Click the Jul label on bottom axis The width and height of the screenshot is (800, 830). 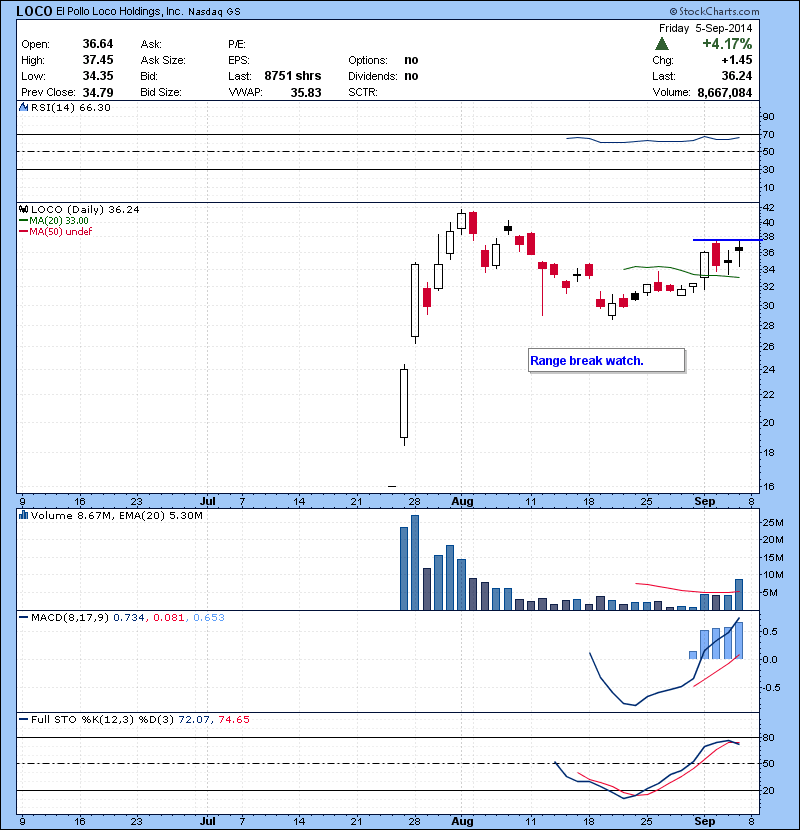pos(208,821)
